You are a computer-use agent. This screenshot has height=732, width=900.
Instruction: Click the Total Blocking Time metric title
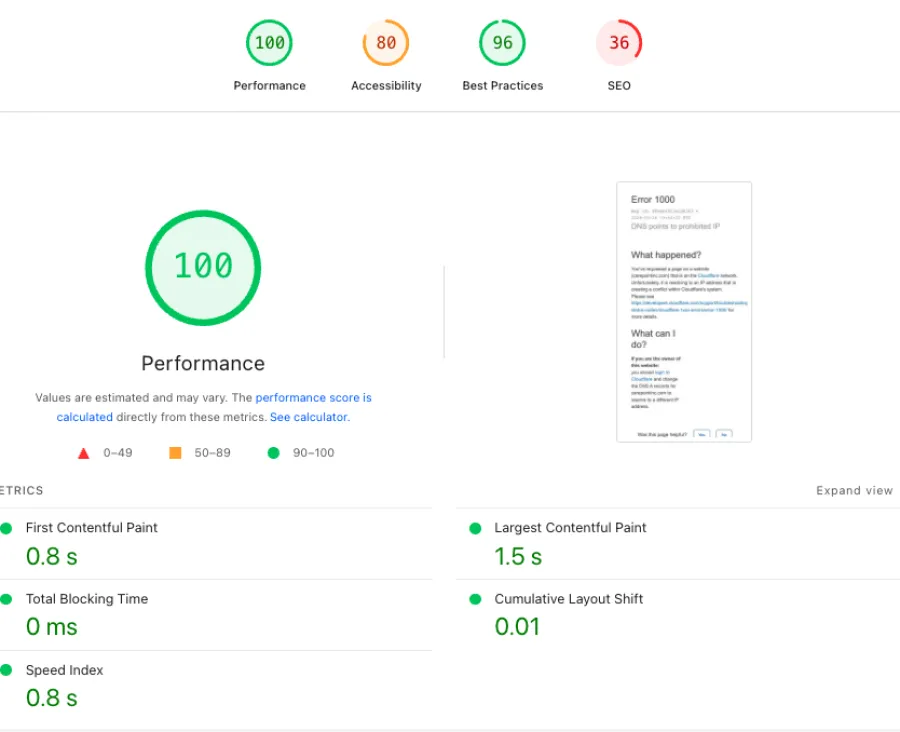[87, 599]
